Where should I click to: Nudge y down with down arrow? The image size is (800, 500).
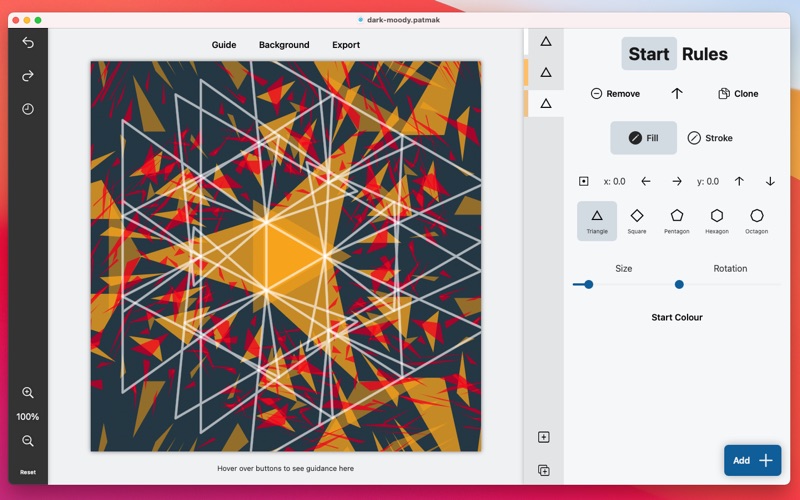(x=770, y=181)
